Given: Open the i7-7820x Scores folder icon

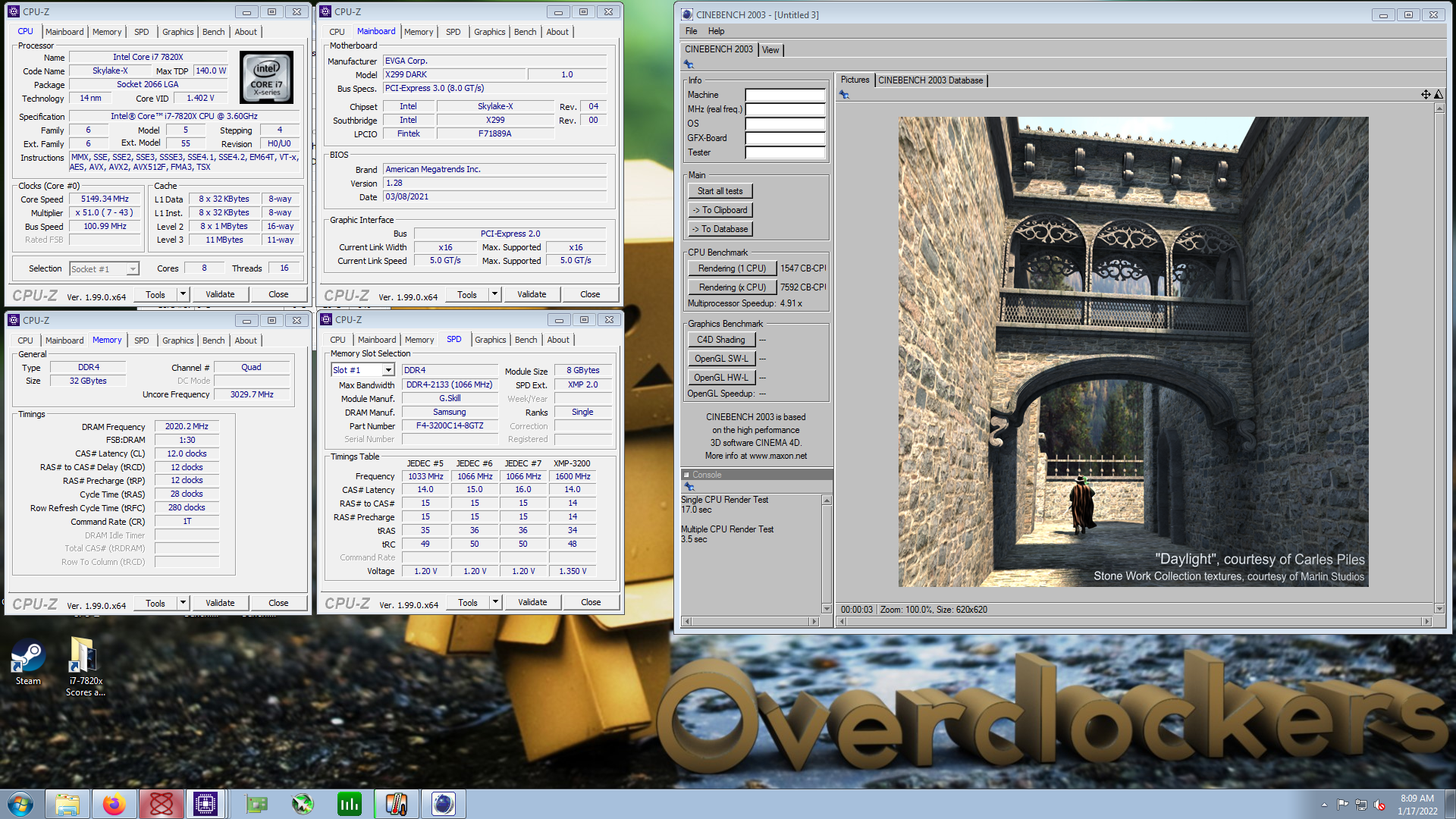Looking at the screenshot, I should [85, 667].
